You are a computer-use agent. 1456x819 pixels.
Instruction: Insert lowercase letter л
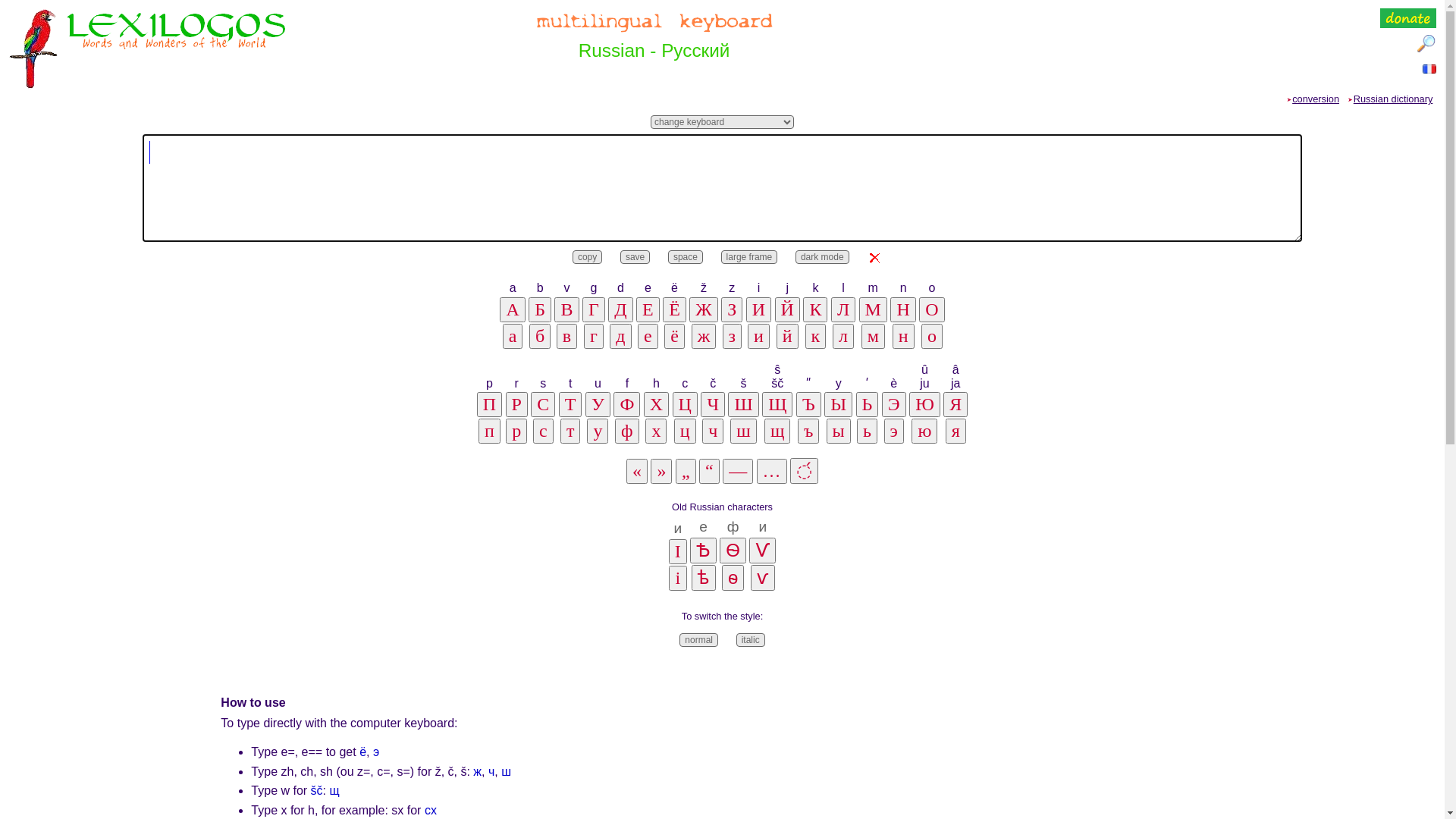(843, 336)
